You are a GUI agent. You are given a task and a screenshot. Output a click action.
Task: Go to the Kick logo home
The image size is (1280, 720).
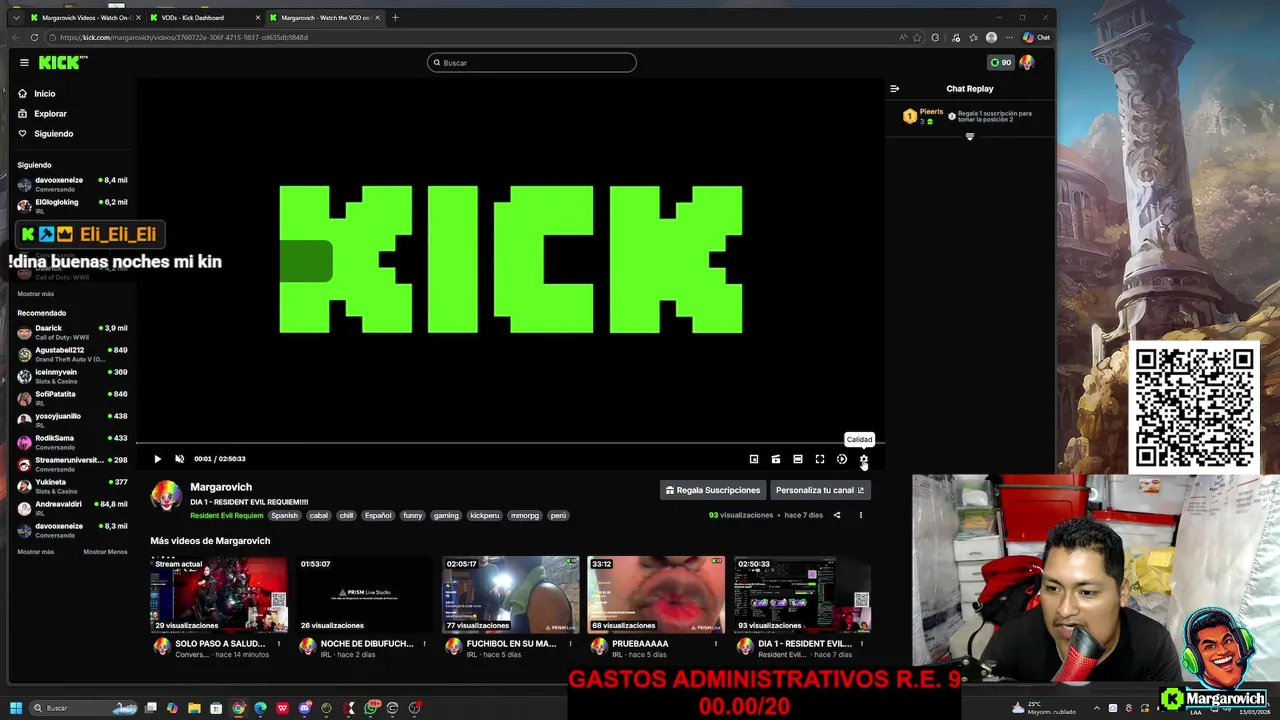(x=63, y=62)
